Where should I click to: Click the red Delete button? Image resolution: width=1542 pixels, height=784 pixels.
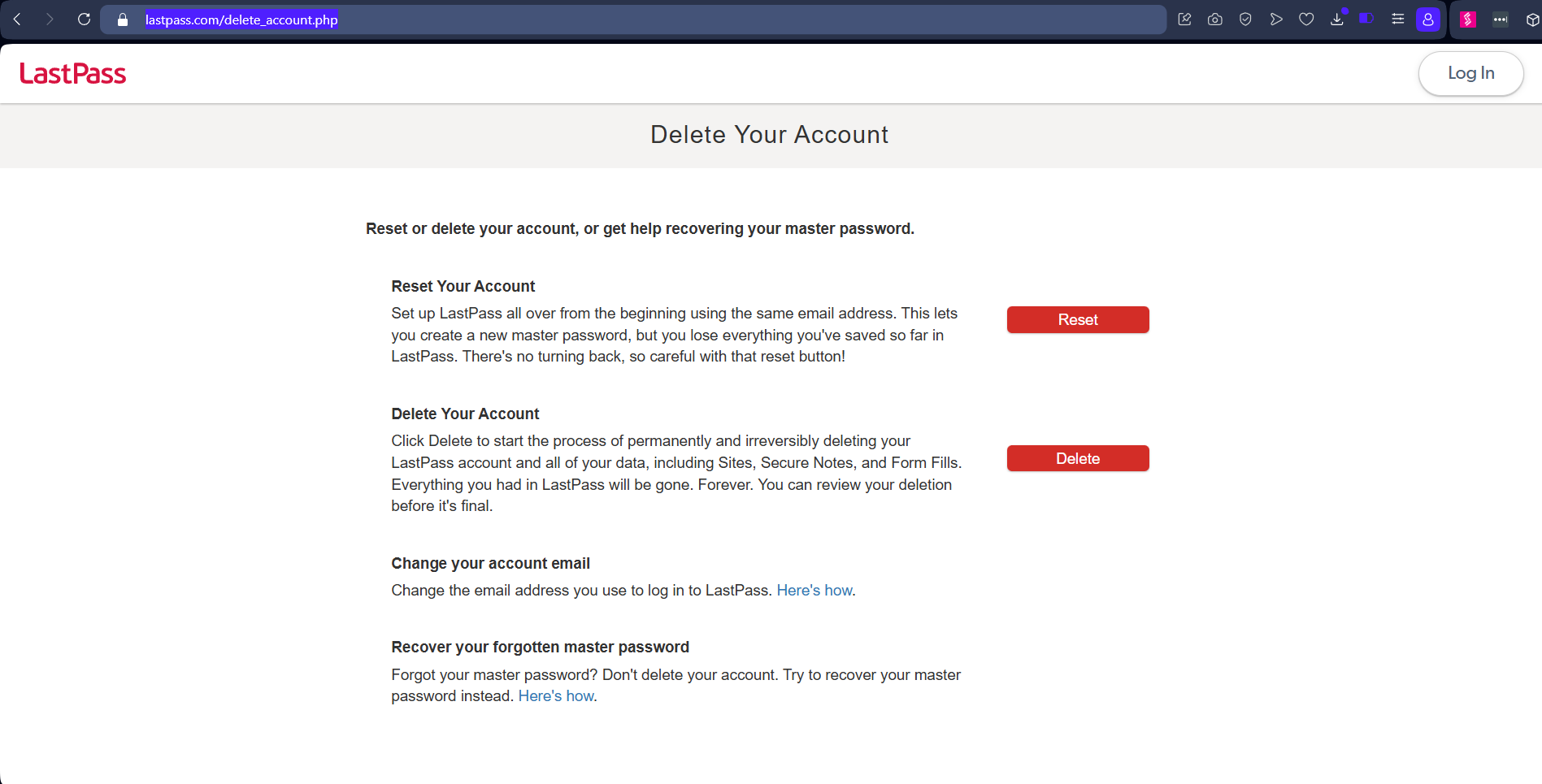click(1077, 459)
